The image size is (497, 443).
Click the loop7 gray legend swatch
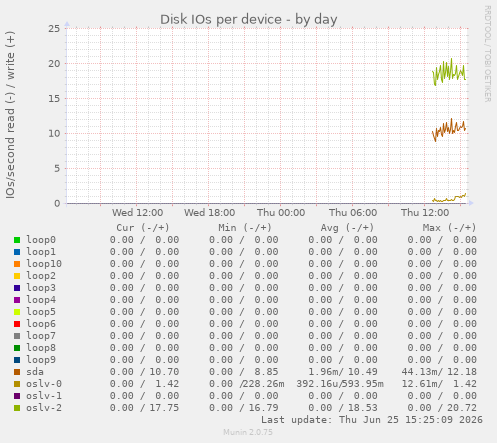coord(17,336)
